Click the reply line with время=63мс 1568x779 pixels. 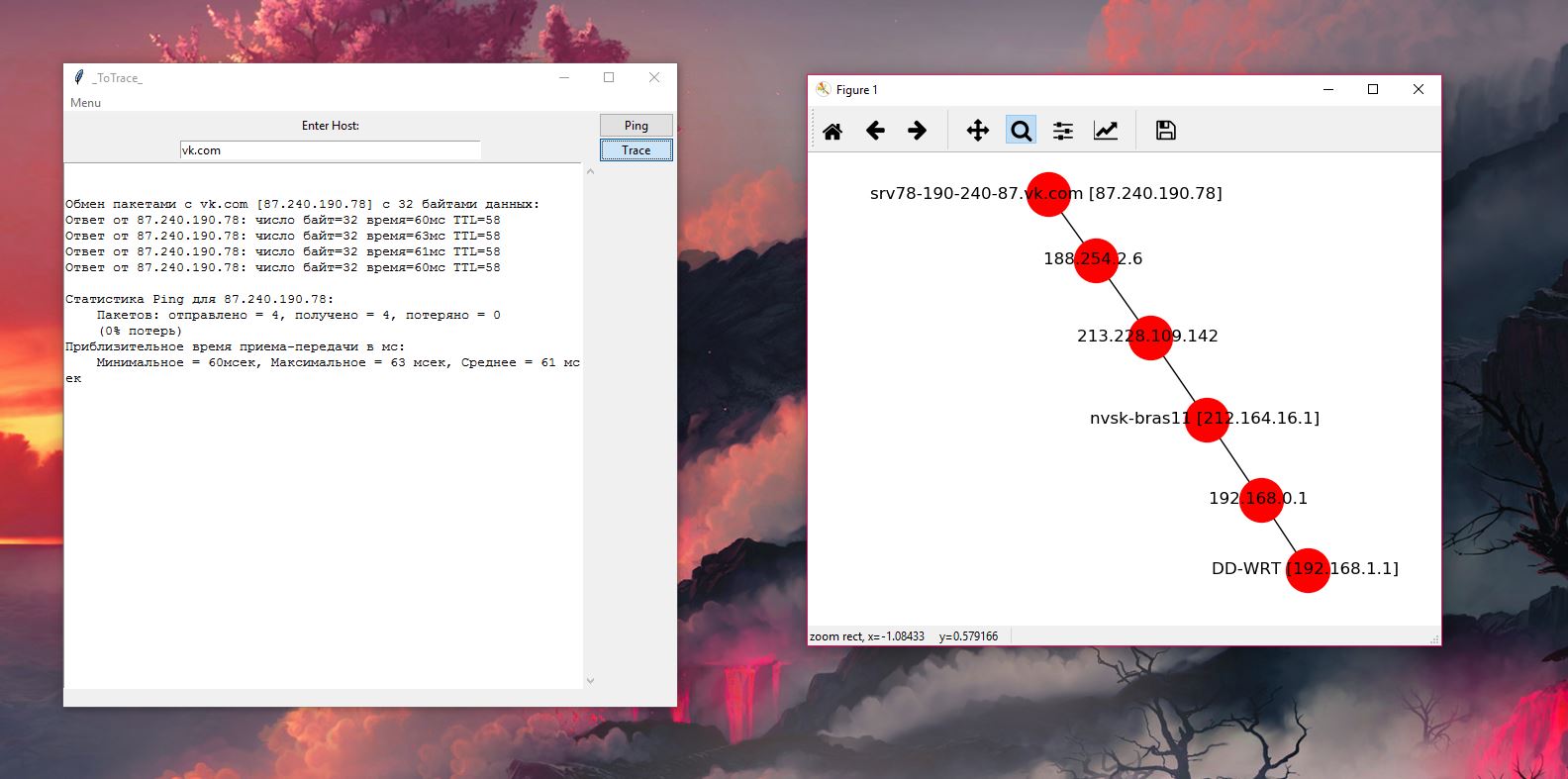click(x=283, y=236)
